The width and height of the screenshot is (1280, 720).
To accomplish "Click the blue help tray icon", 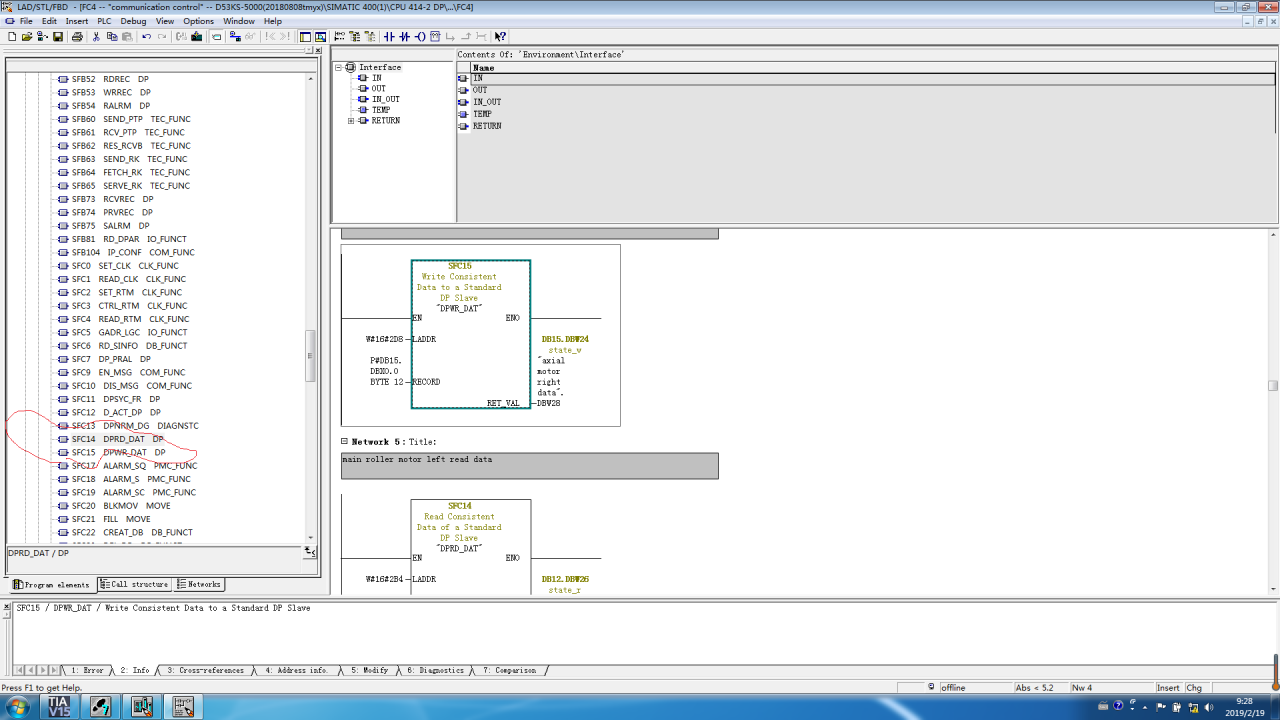I will [x=1118, y=706].
